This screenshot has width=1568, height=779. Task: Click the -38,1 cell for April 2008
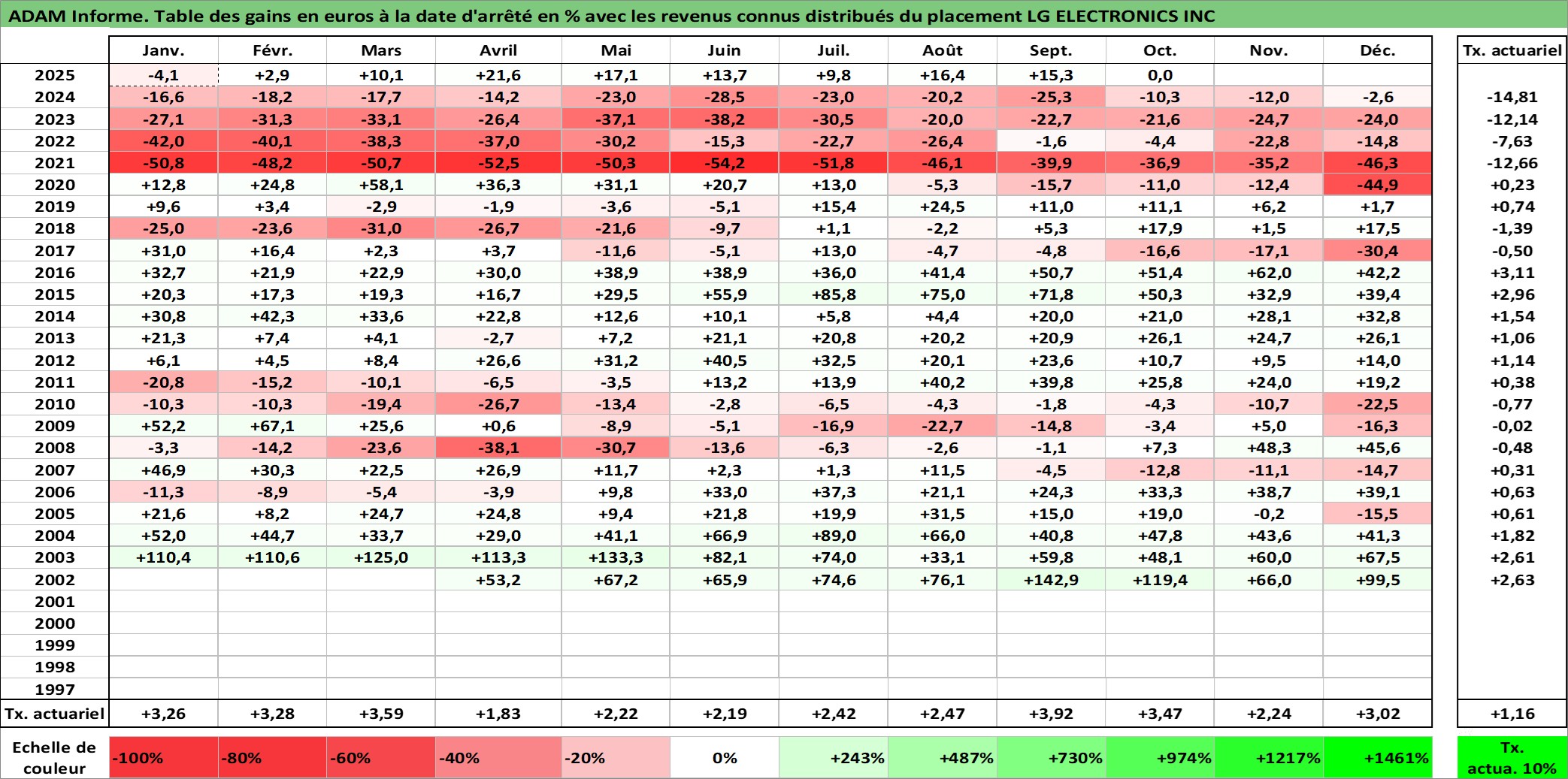pyautogui.click(x=498, y=448)
